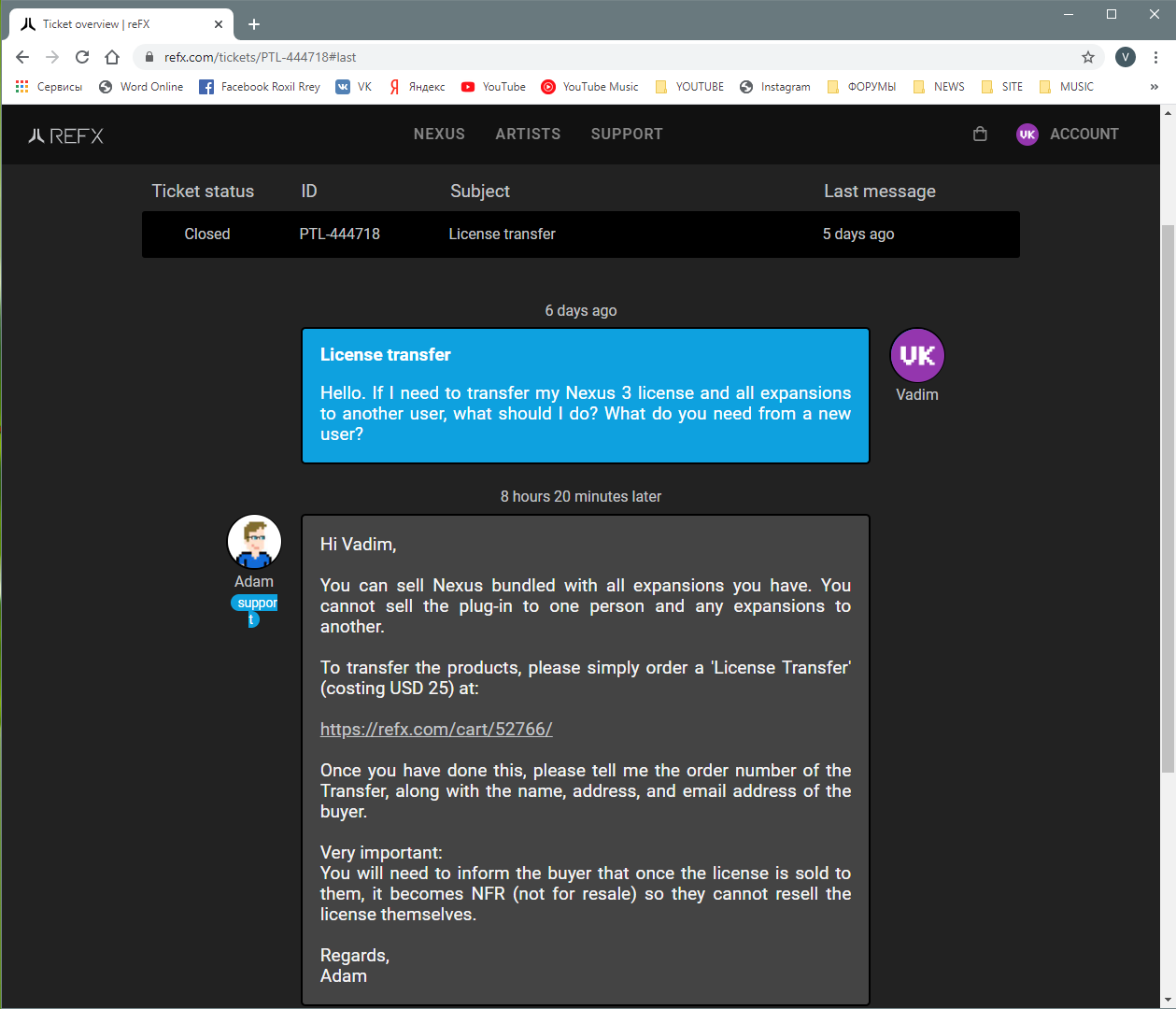Minimize the Chrome window
Viewport: 1176px width, 1009px height.
pos(1069,14)
